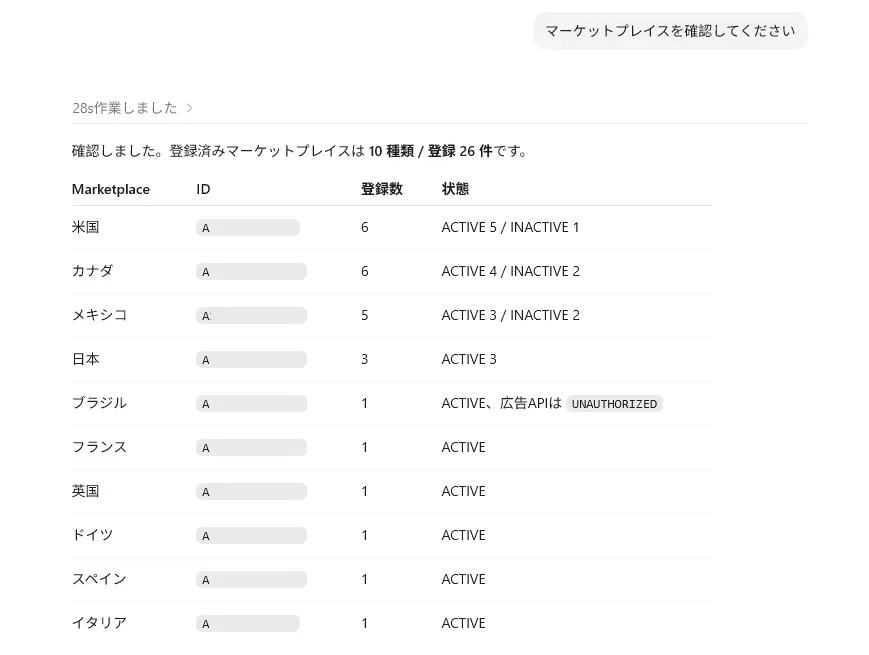Click the ID code chip in スペイン row
Screen dimensions: 869x655
click(251, 580)
